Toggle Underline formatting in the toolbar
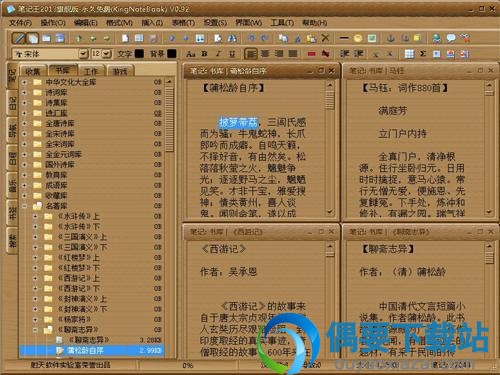500x375 pixels. pos(232,54)
